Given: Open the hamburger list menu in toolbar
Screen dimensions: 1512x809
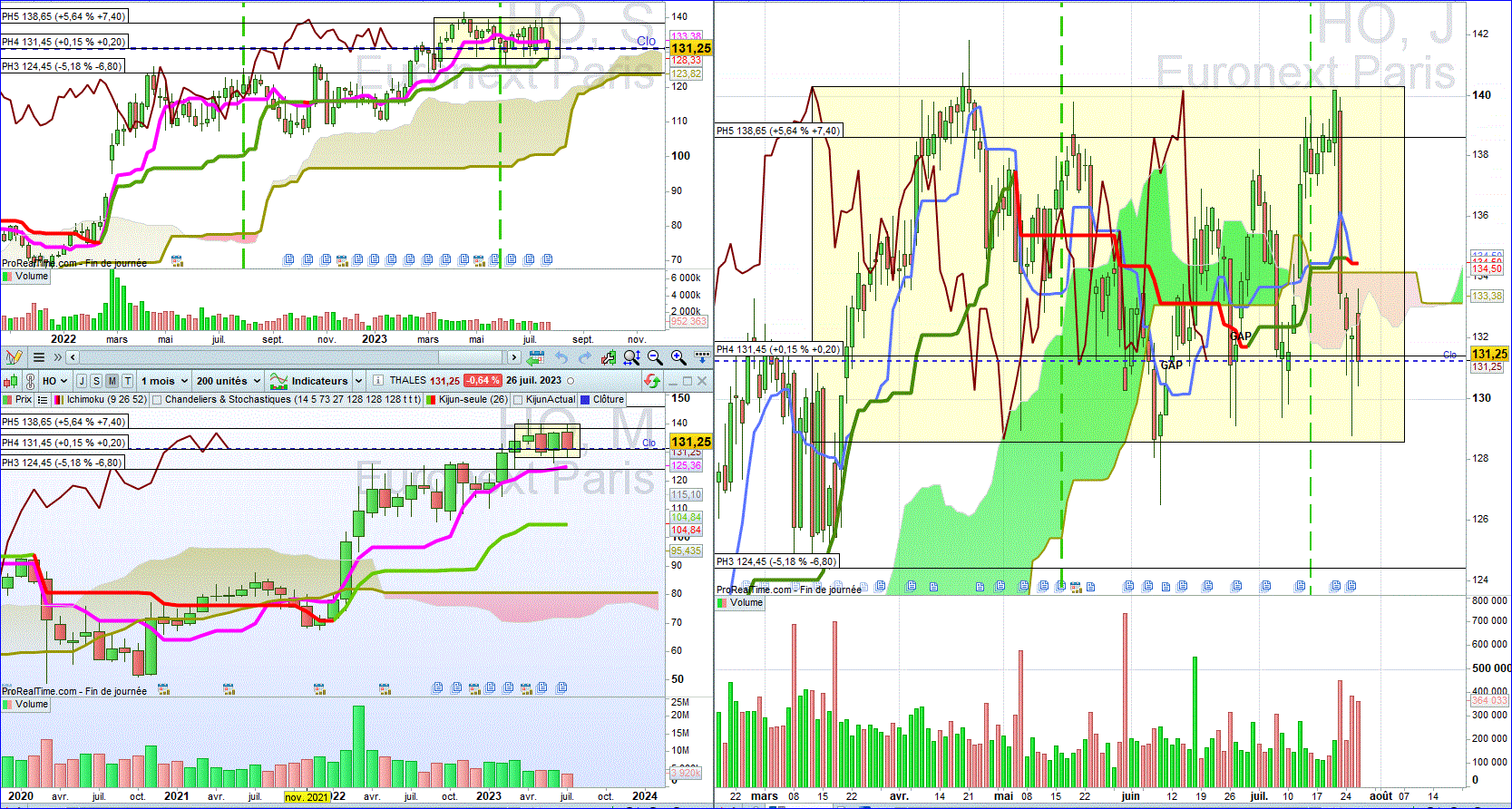Looking at the screenshot, I should [x=39, y=357].
